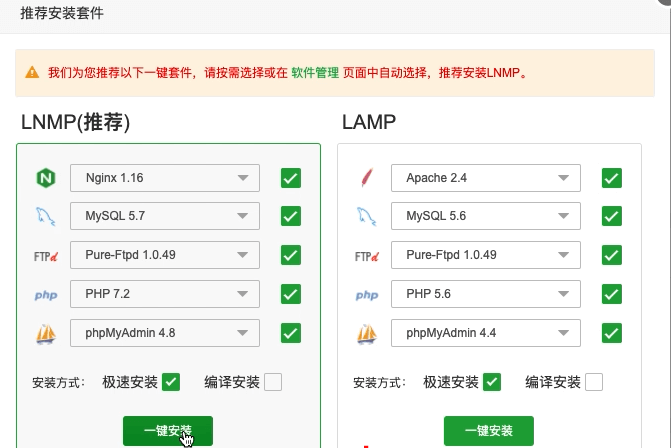Open the MySQL 5.6 version dropdown
Image resolution: width=671 pixels, height=448 pixels.
[486, 216]
